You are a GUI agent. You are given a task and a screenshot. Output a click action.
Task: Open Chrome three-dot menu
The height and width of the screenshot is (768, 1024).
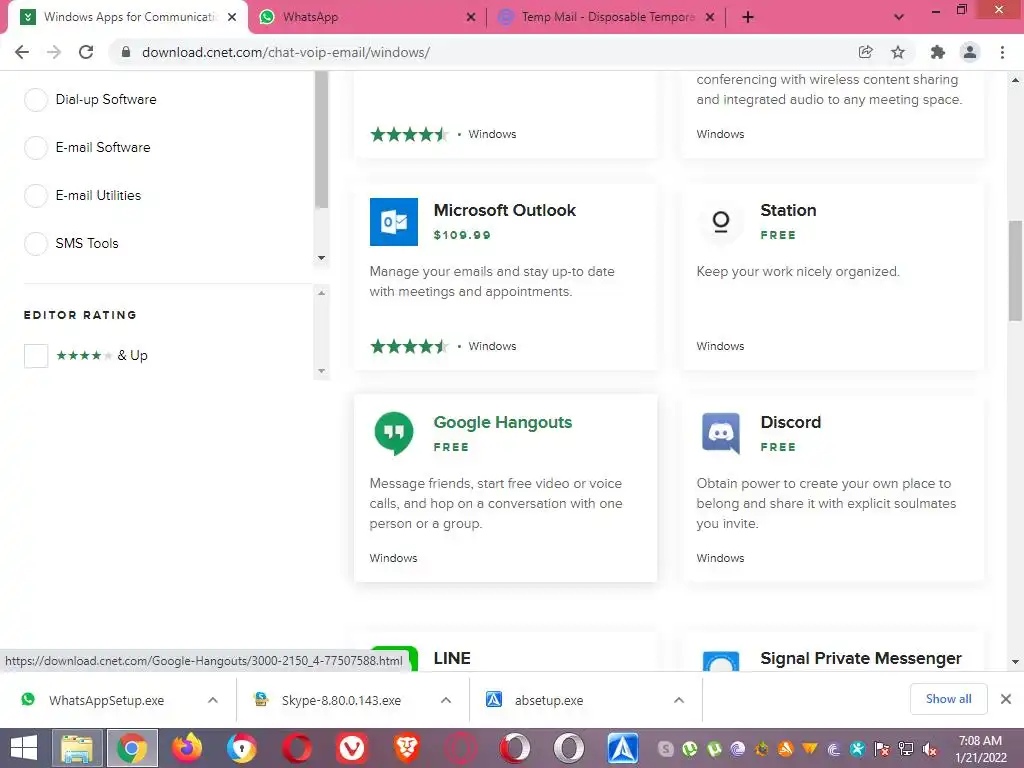pyautogui.click(x=1002, y=52)
